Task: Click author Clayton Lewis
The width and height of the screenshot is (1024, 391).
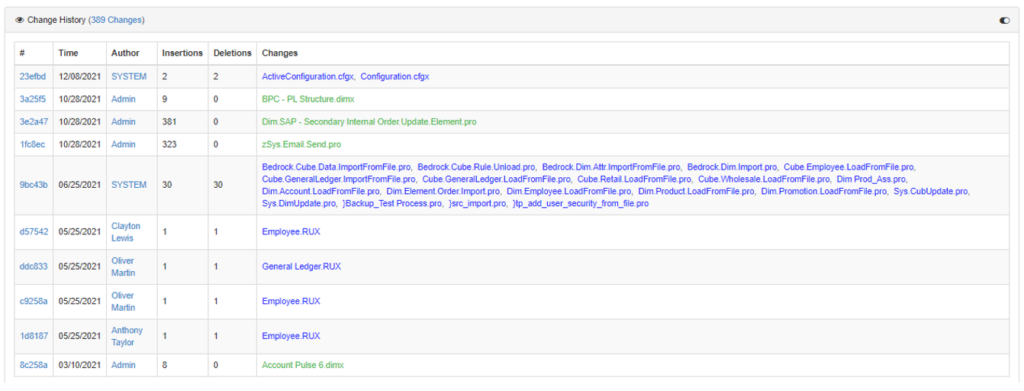Action: [x=127, y=231]
